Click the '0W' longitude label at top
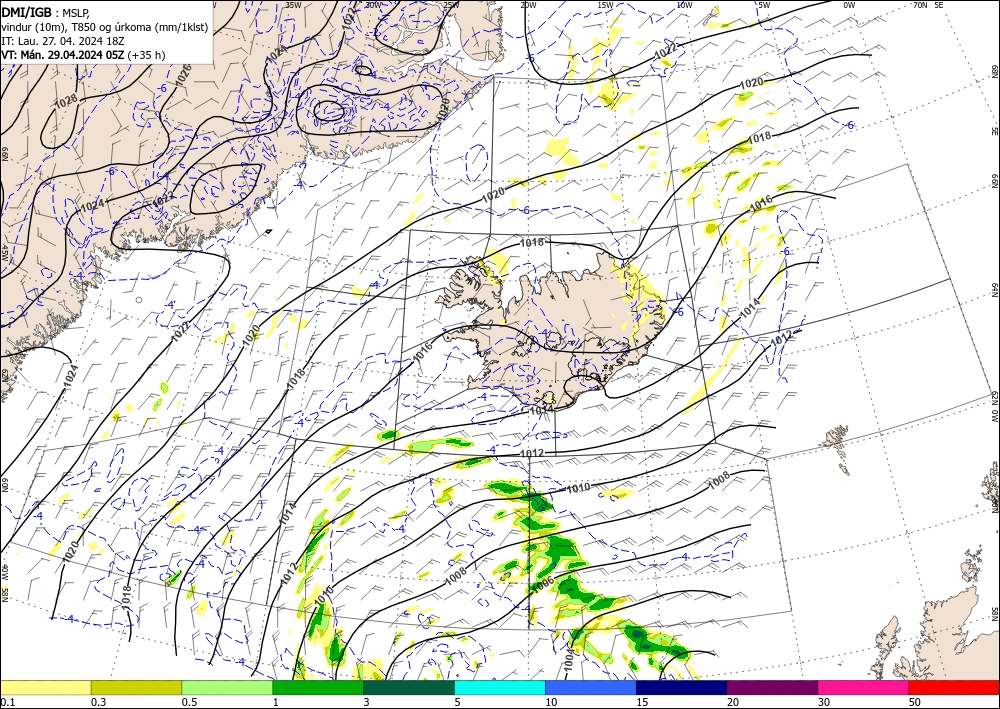The width and height of the screenshot is (1000, 709). (x=849, y=5)
